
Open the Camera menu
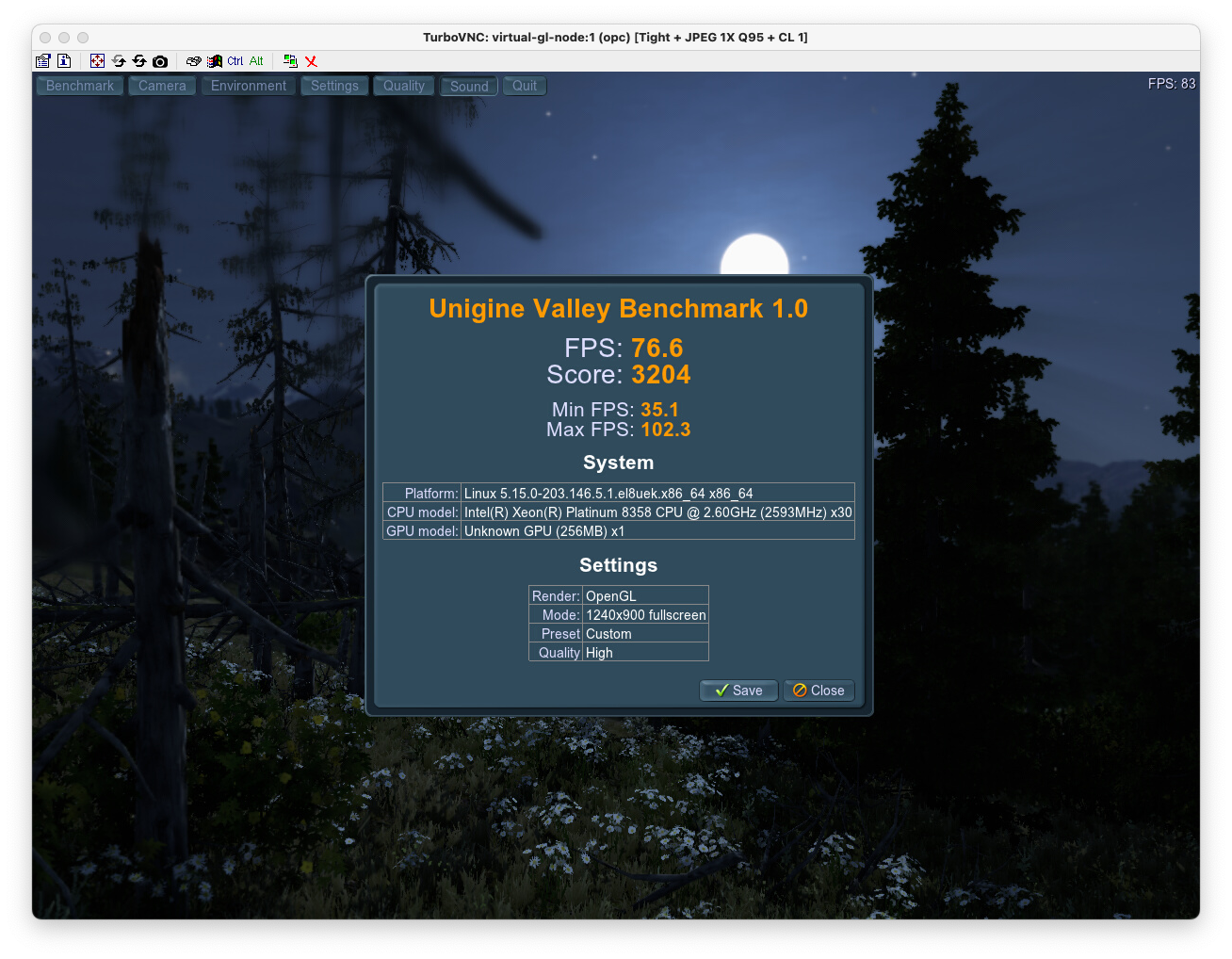[161, 85]
